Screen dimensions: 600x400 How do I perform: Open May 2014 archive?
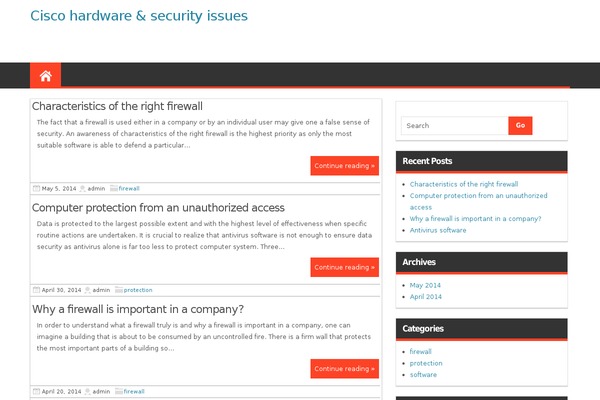coord(425,285)
